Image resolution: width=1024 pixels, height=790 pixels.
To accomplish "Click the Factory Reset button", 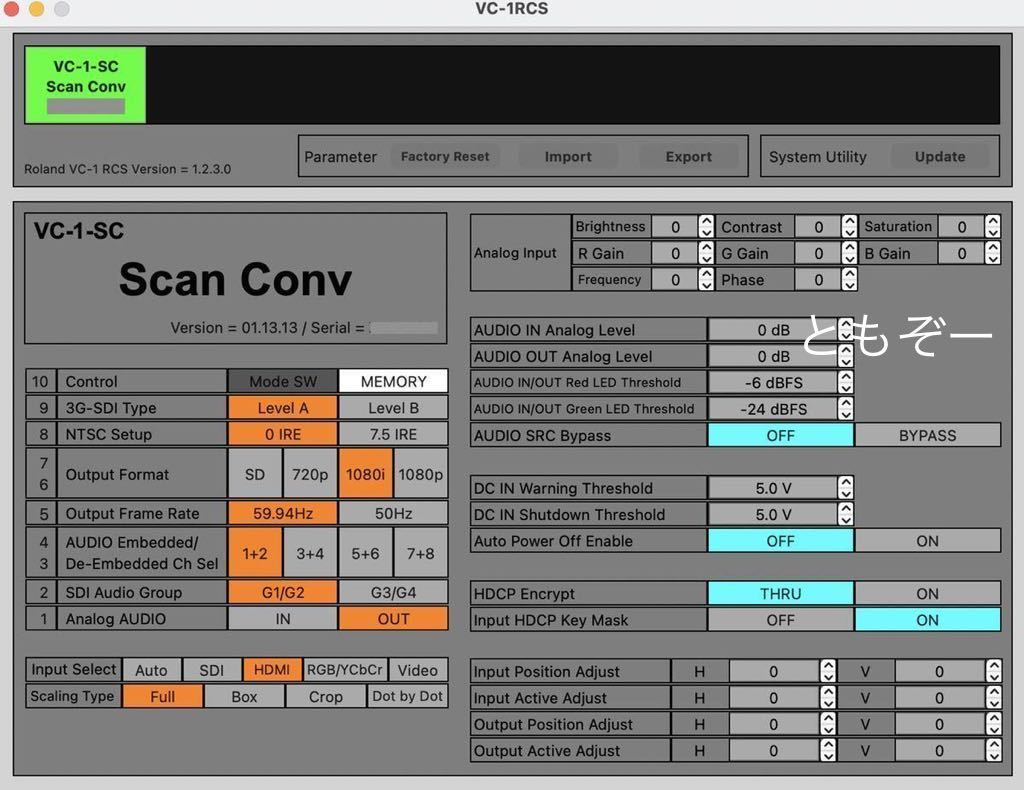I will point(445,157).
